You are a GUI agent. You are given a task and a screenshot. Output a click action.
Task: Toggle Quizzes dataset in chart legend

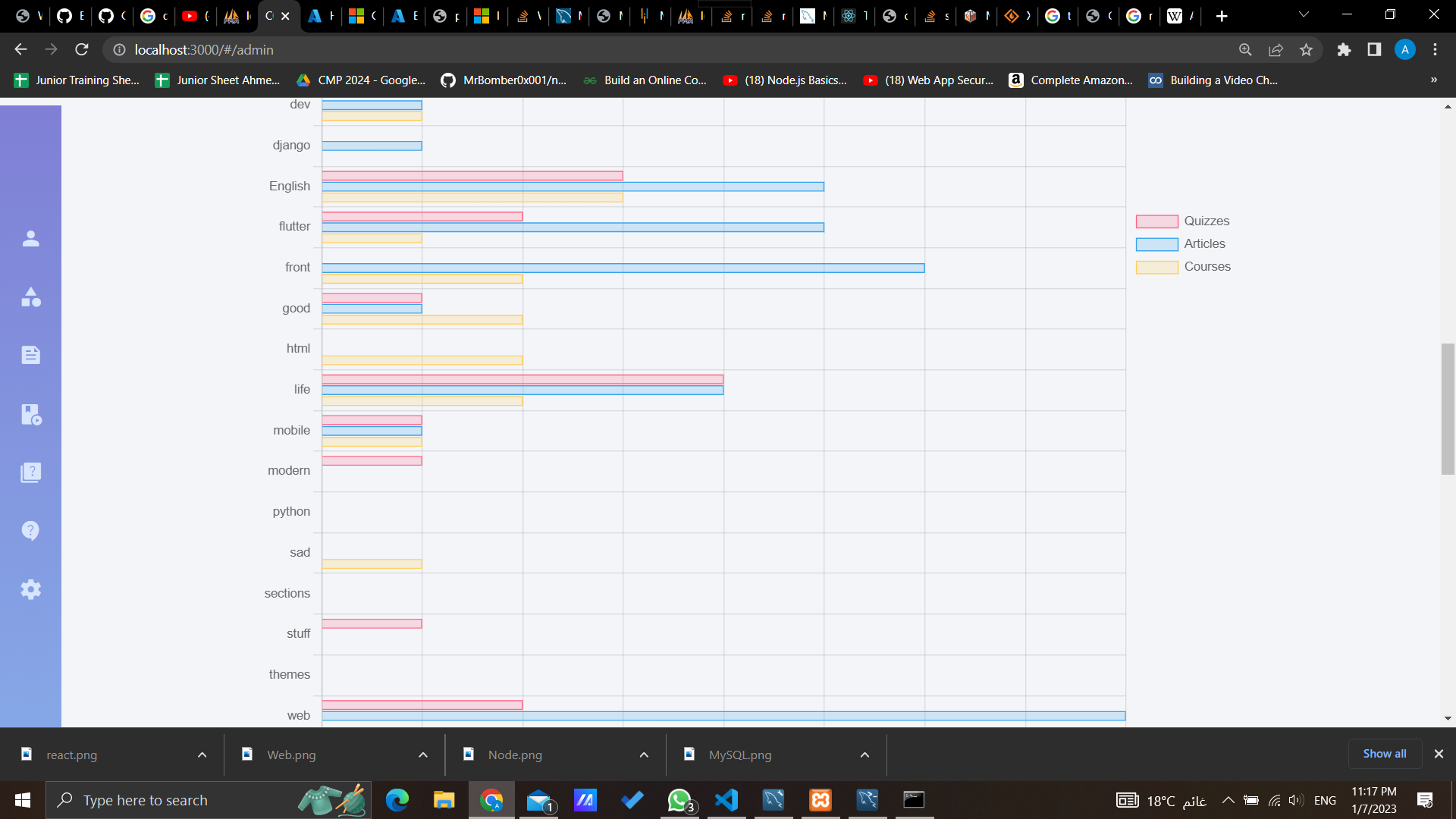coord(1183,221)
